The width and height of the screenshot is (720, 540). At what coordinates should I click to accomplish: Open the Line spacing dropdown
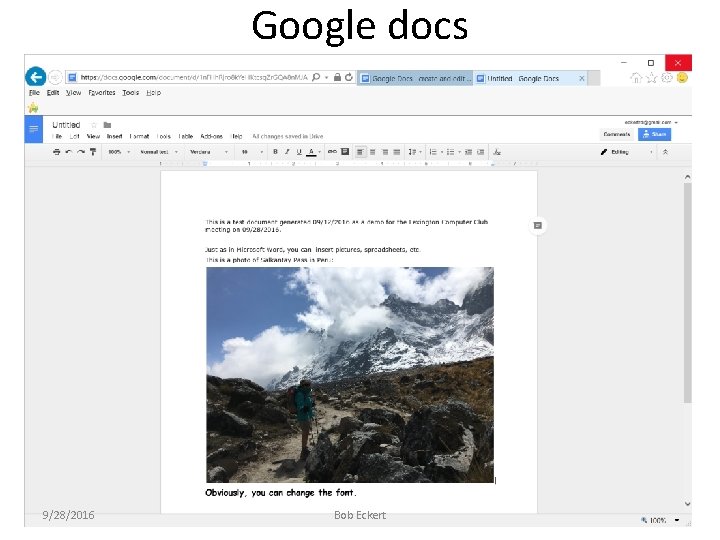415,152
